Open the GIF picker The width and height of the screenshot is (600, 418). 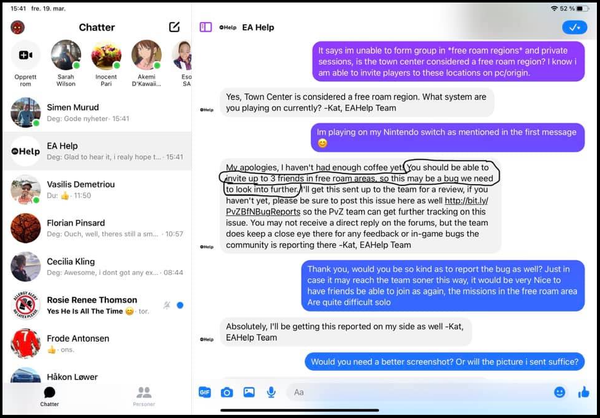click(205, 392)
